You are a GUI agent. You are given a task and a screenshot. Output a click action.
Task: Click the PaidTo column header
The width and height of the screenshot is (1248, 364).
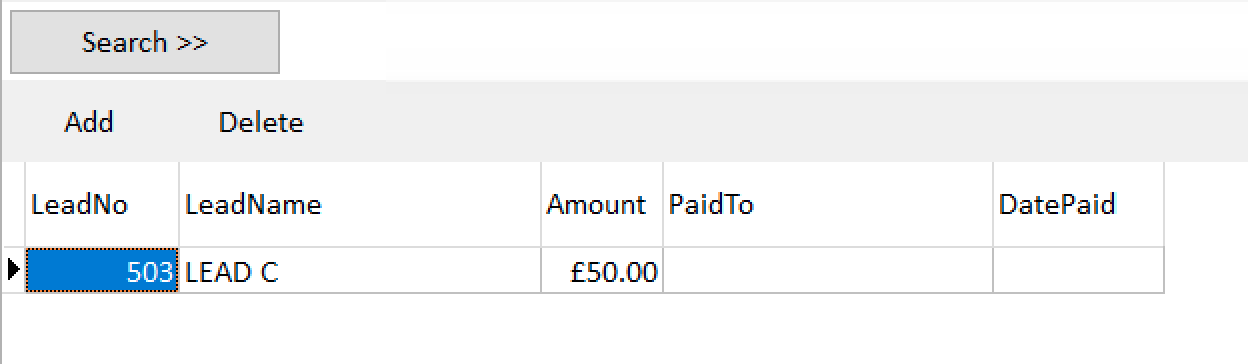coord(828,205)
